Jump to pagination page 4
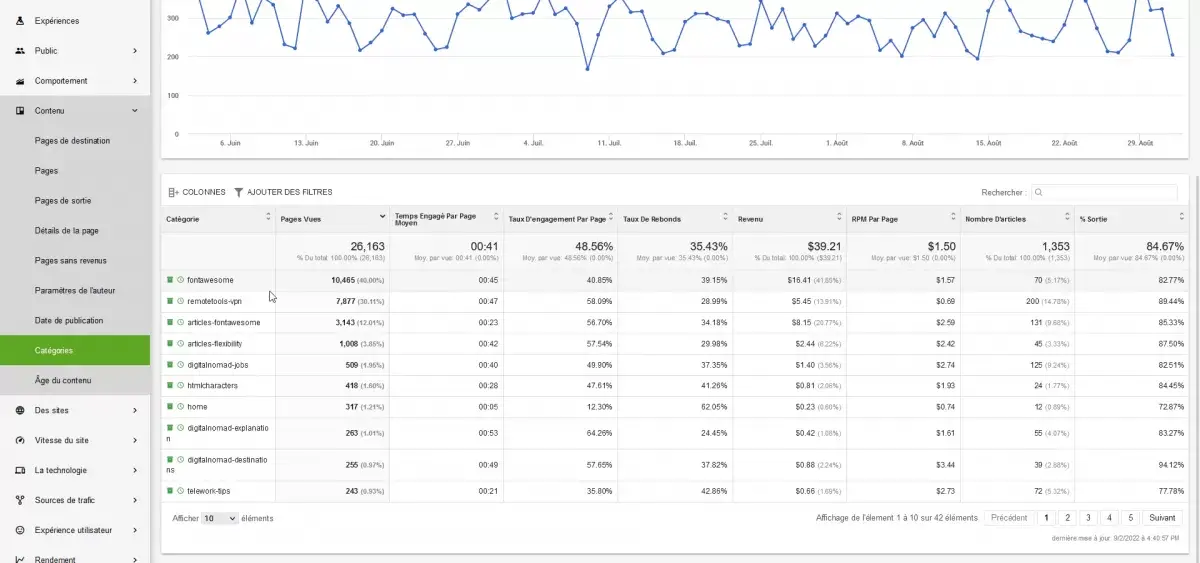1200x563 pixels. [x=1109, y=518]
